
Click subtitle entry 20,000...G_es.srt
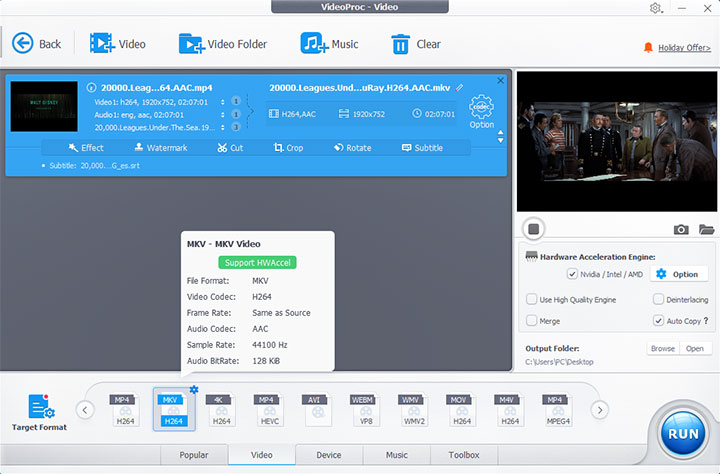pos(110,165)
